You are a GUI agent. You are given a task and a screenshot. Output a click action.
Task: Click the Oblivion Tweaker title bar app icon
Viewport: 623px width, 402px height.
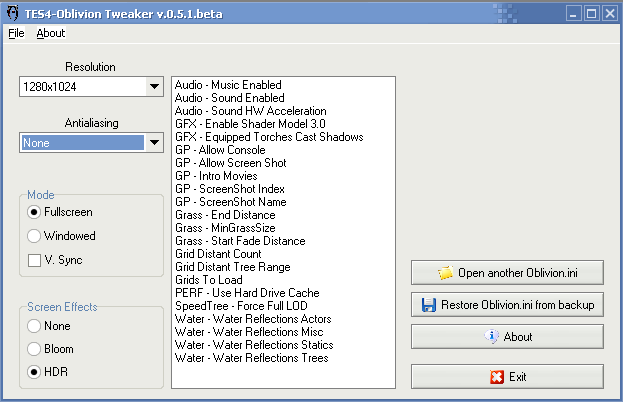13,13
